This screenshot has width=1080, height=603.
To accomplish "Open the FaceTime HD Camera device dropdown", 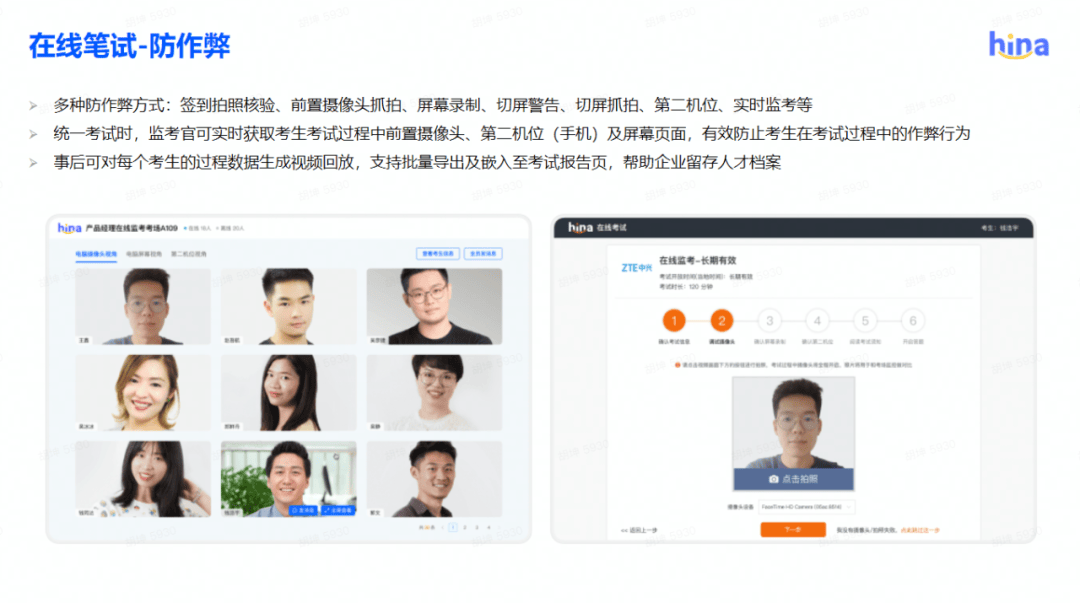I will 806,507.
